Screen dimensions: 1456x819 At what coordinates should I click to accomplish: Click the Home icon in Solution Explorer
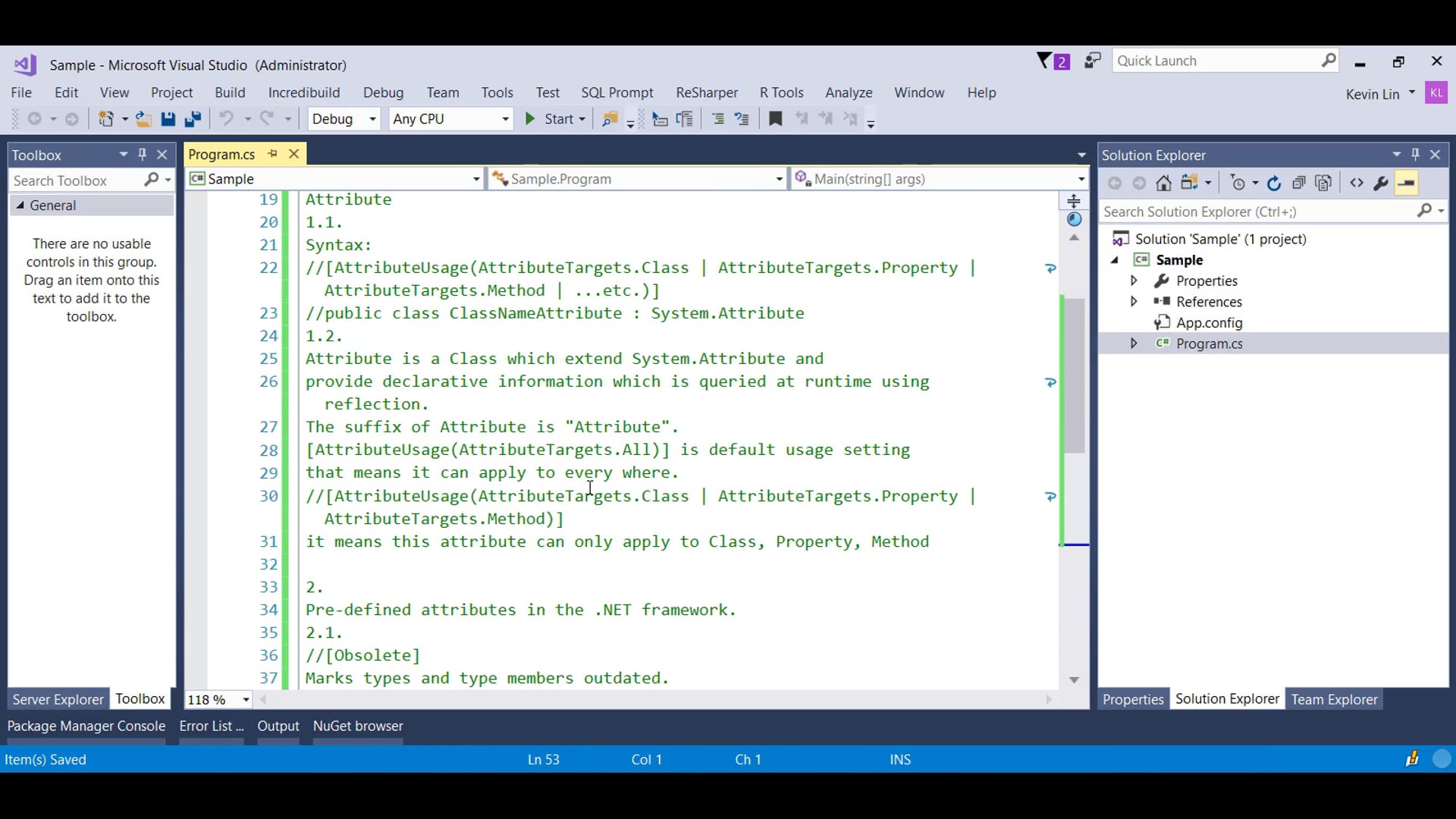tap(1163, 183)
